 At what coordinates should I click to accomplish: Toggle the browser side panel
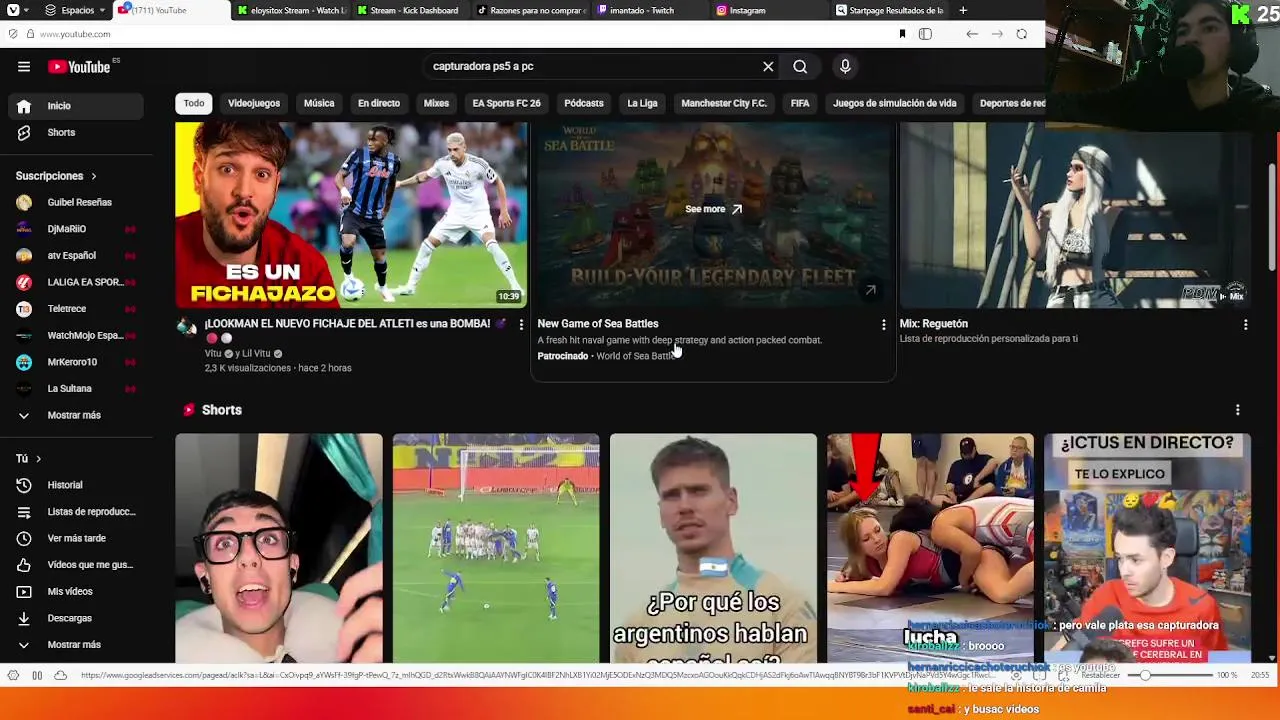(x=925, y=34)
